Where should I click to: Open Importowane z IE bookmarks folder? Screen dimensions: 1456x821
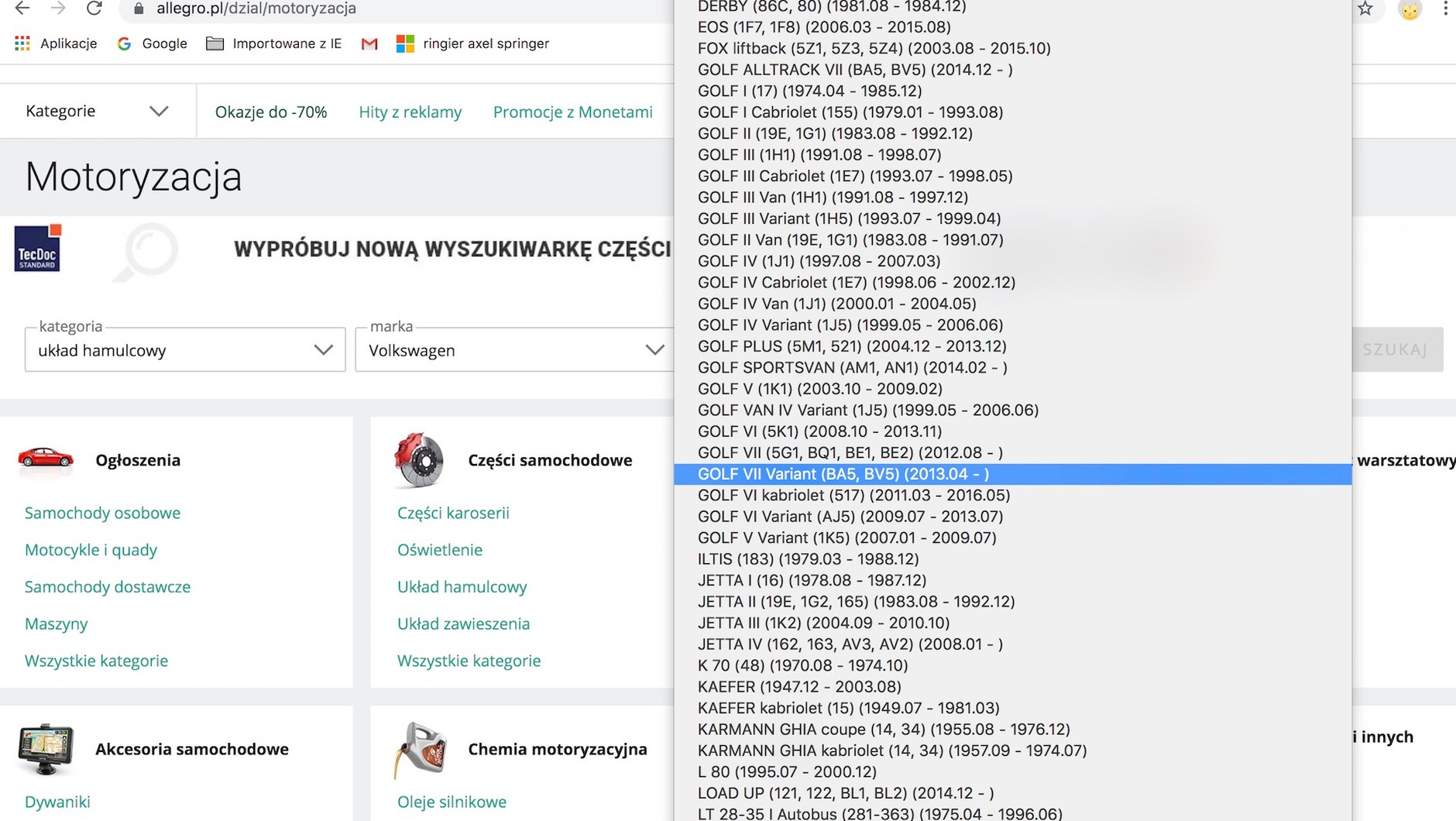pyautogui.click(x=274, y=43)
